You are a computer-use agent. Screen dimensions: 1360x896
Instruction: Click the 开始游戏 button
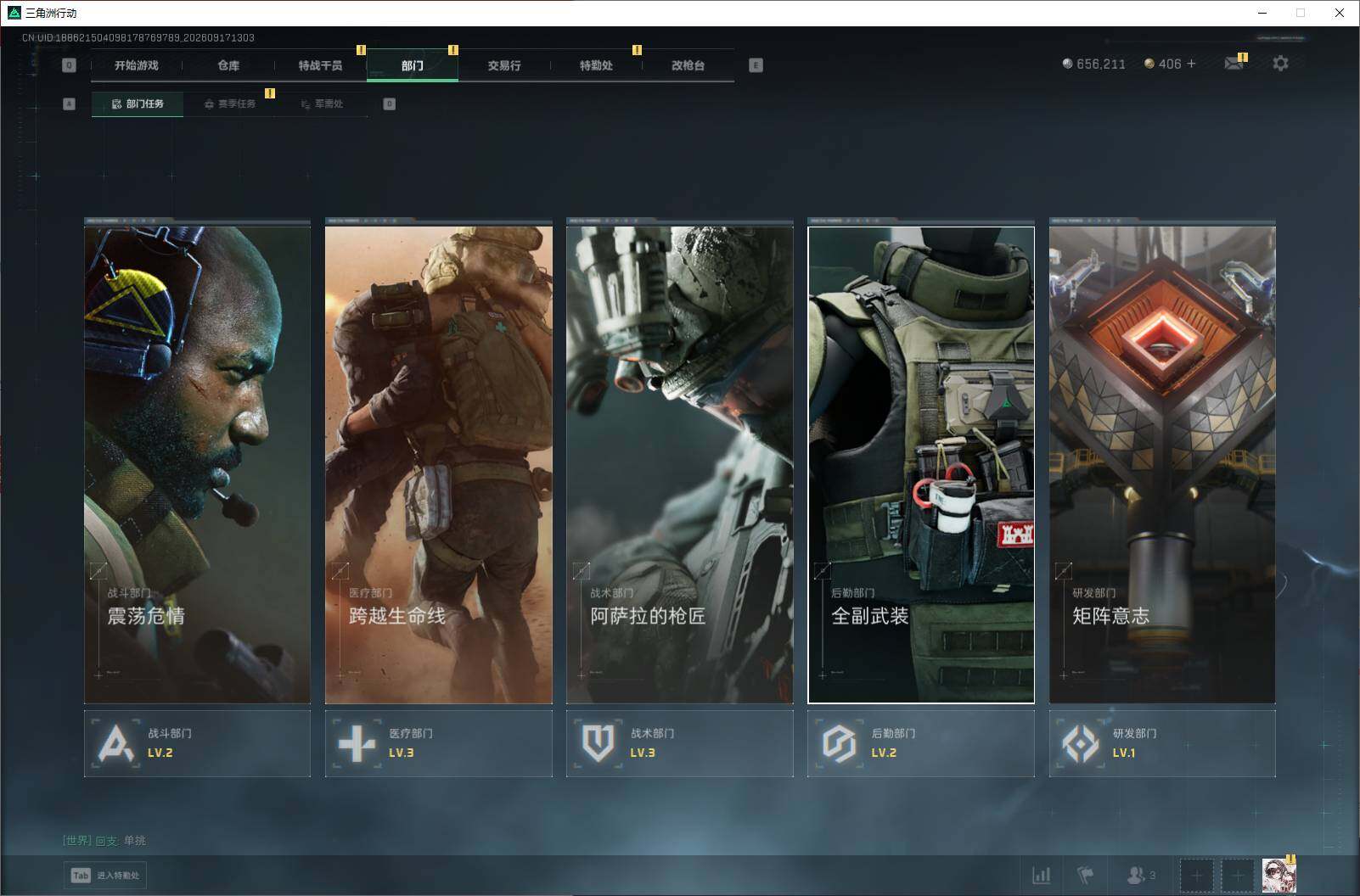click(x=137, y=65)
